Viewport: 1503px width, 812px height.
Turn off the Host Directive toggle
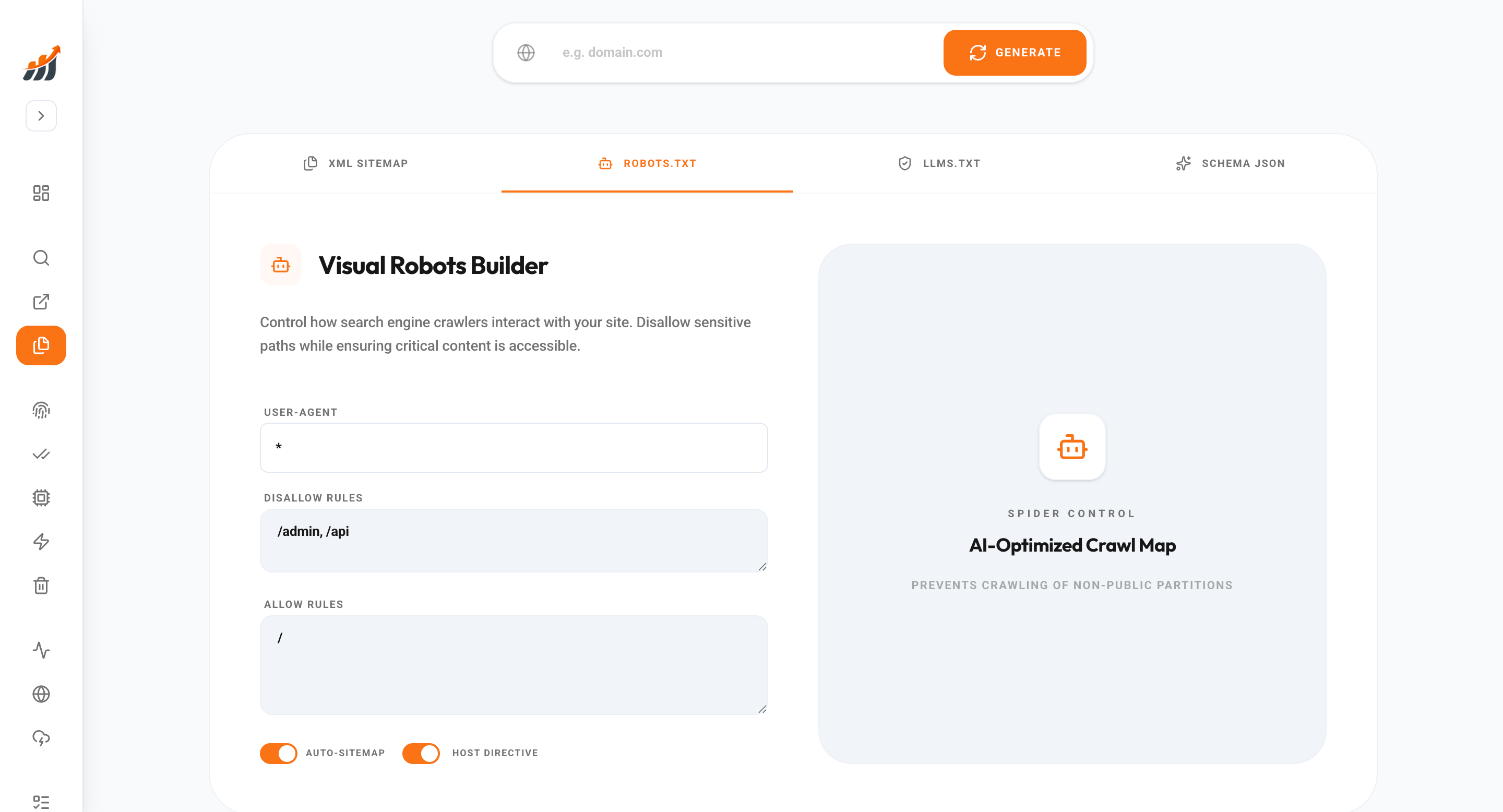tap(421, 753)
